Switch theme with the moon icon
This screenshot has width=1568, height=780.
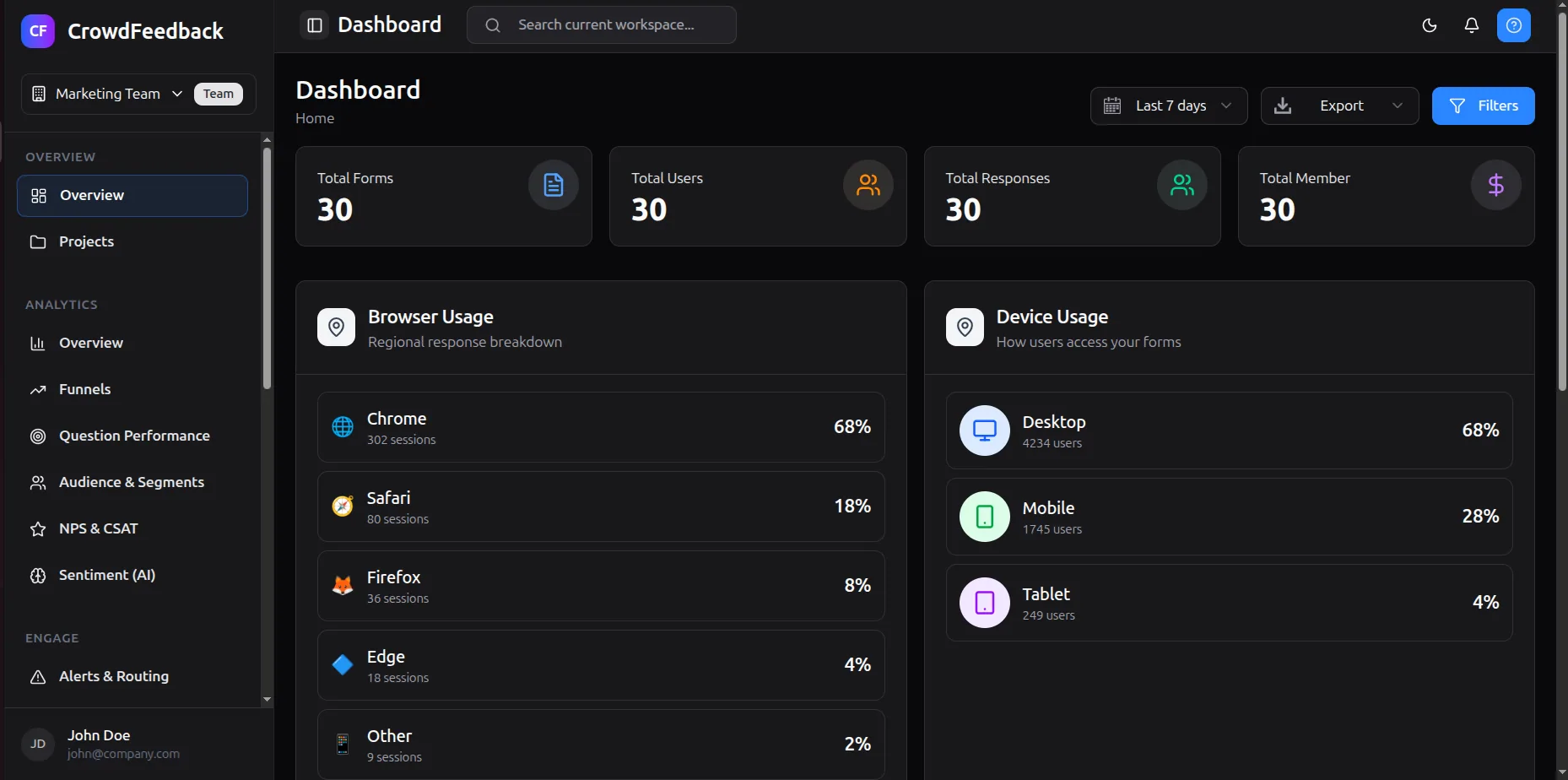[x=1430, y=25]
